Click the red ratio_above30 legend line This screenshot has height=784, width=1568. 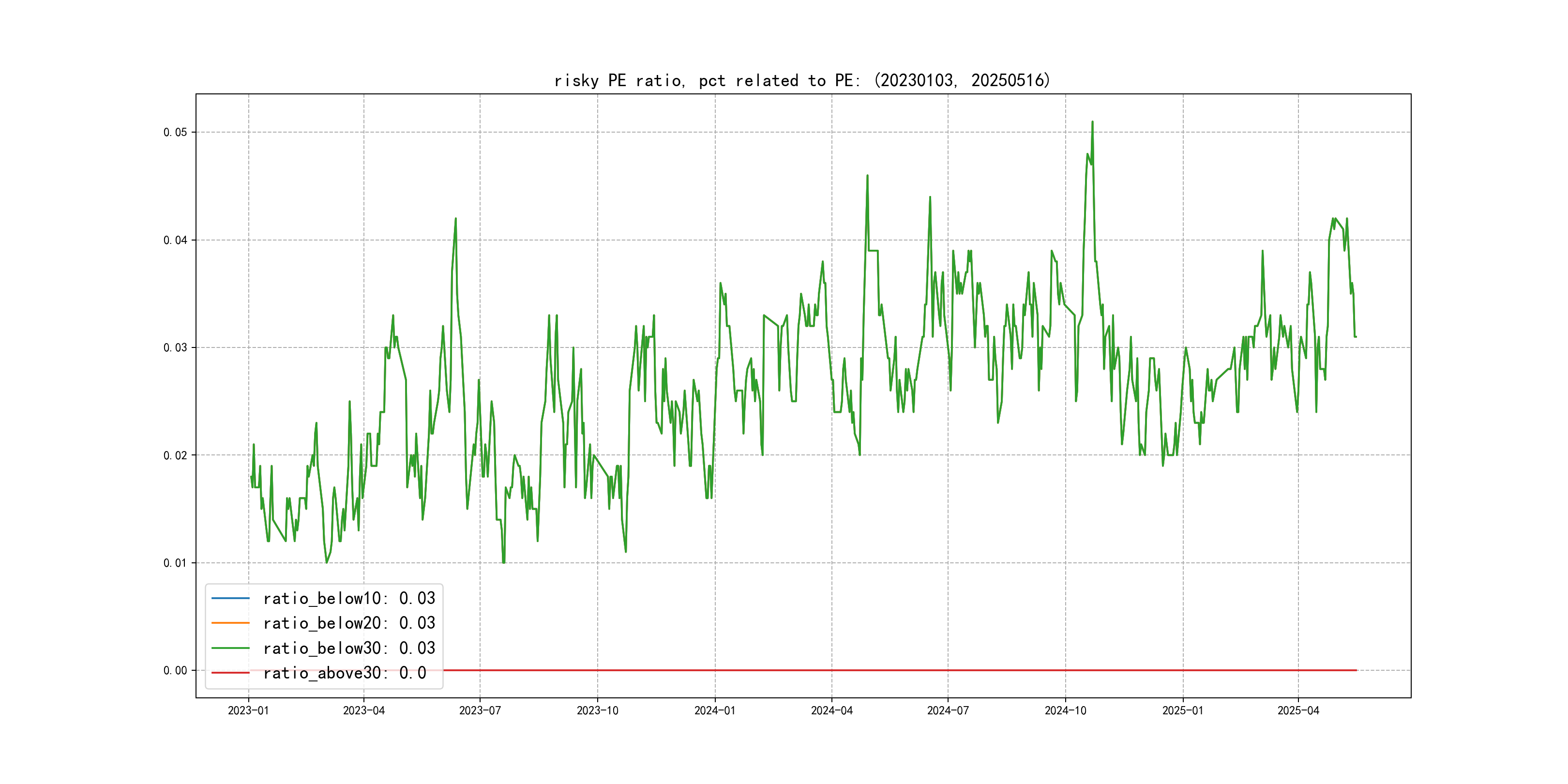[230, 673]
